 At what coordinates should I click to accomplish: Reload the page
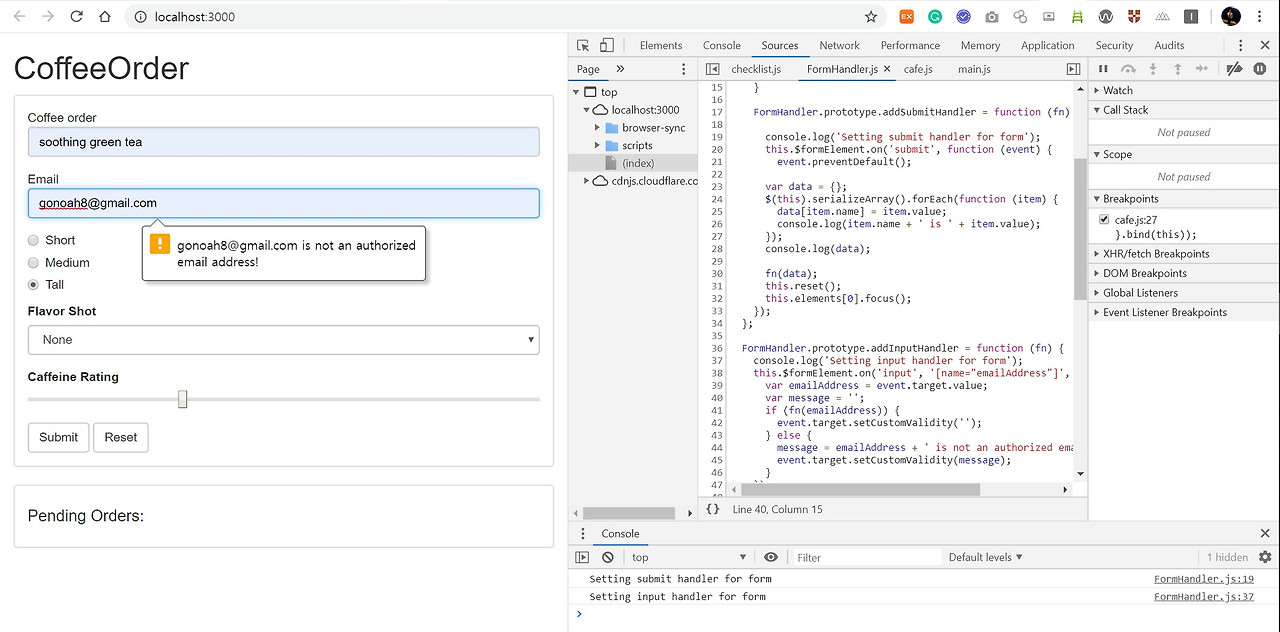point(76,17)
